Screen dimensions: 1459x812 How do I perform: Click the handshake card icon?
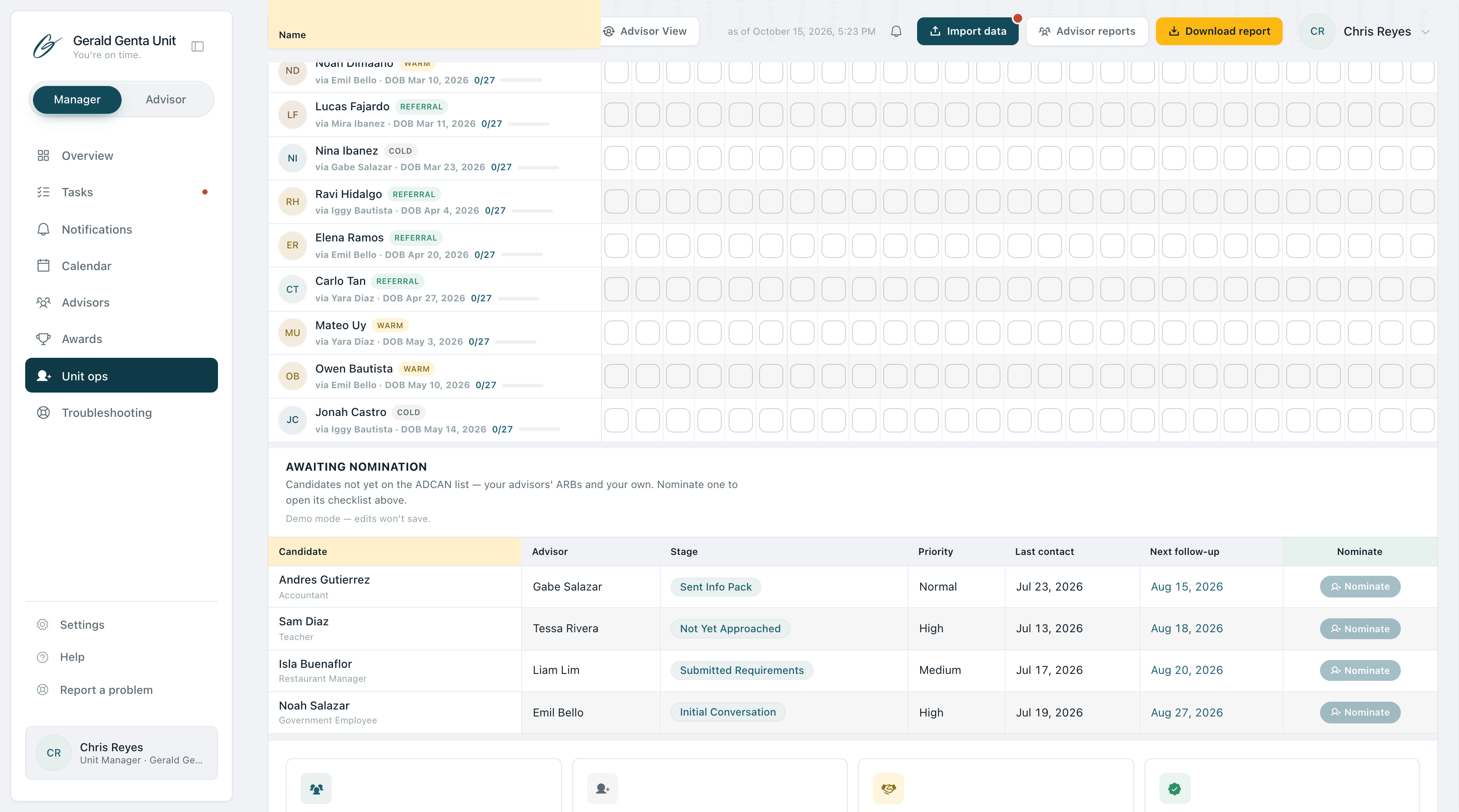tap(888, 789)
